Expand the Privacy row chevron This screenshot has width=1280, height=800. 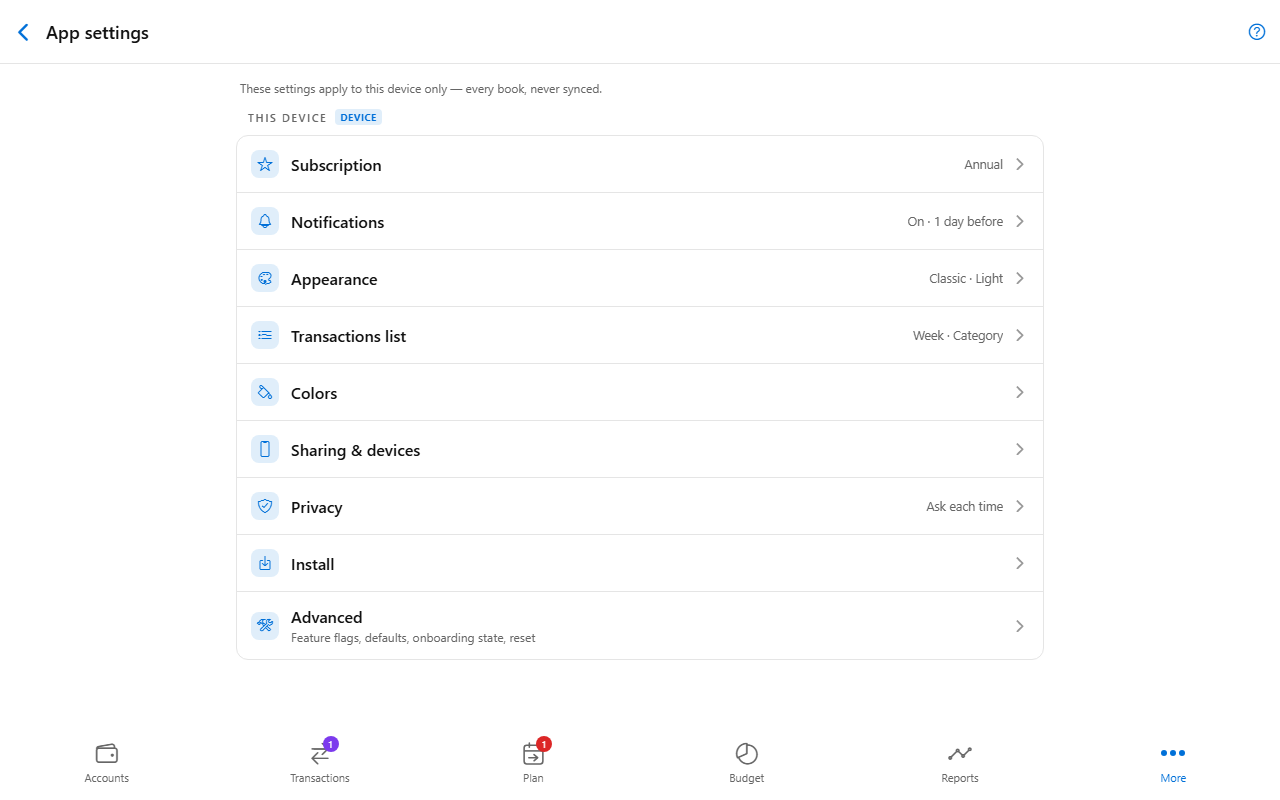pyautogui.click(x=1020, y=506)
